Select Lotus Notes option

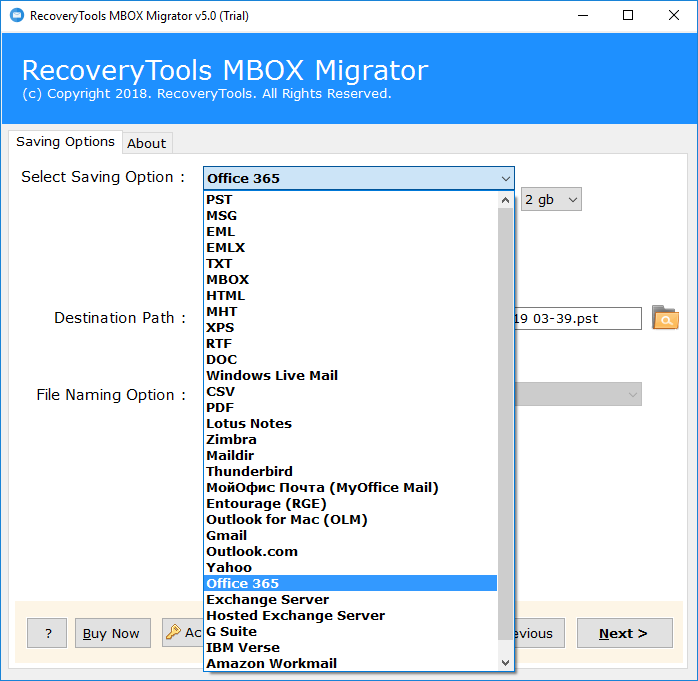coord(350,423)
